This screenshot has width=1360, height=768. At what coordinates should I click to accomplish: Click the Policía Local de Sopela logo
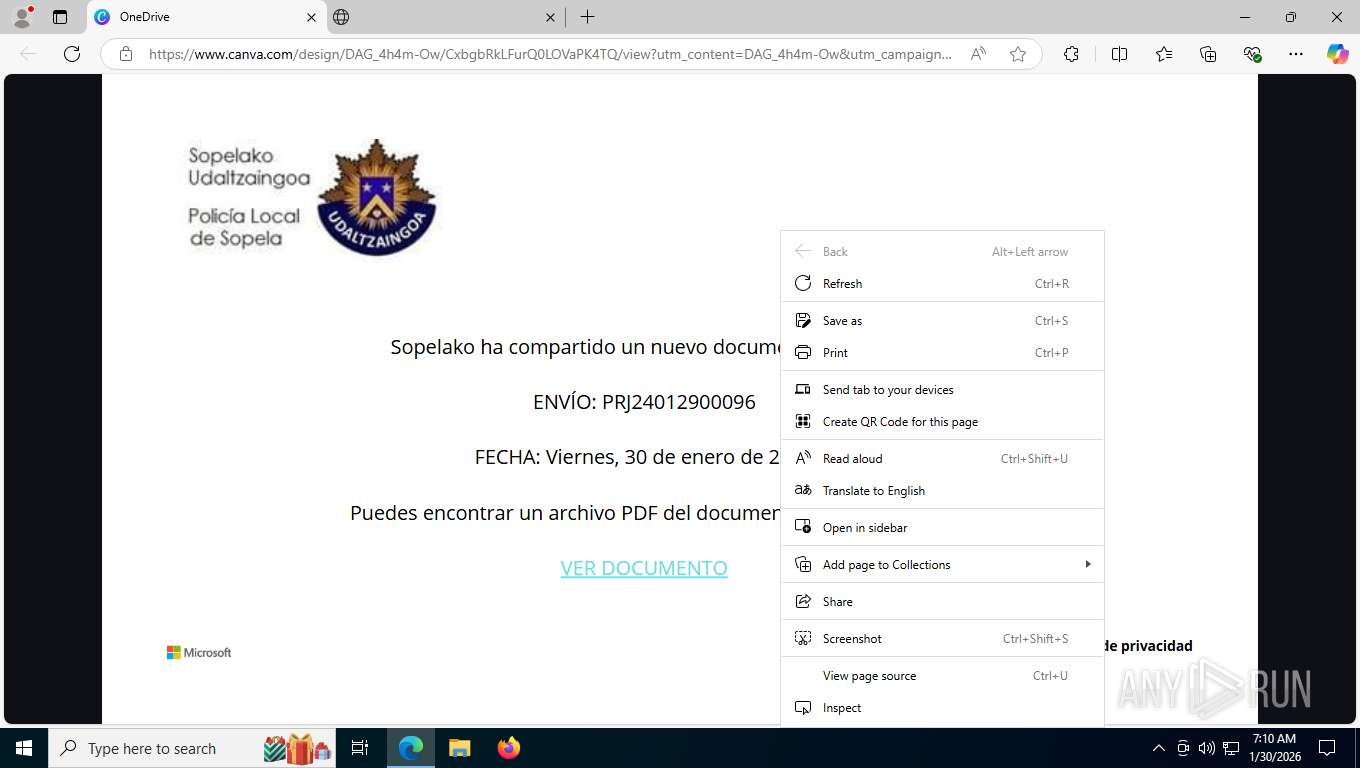tap(313, 197)
